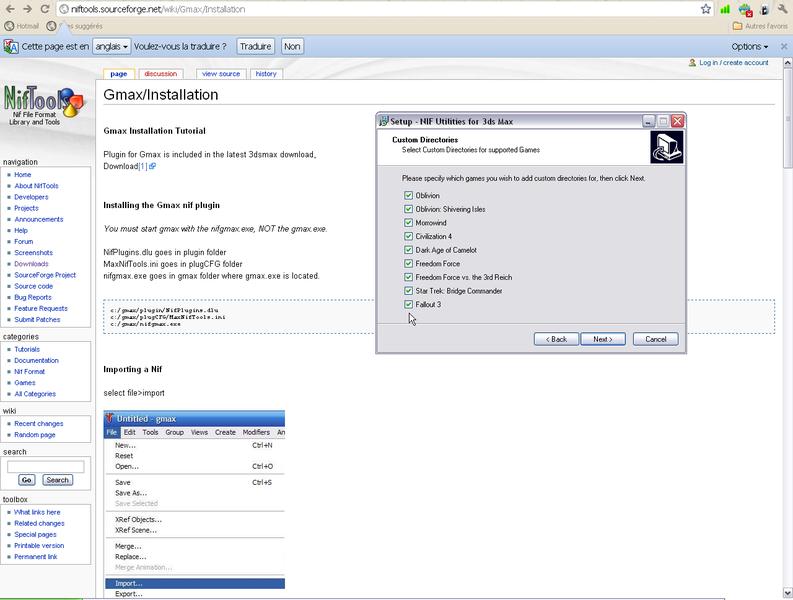Uncheck the Fallout 3 checkbox
The width and height of the screenshot is (793, 600).
408,305
